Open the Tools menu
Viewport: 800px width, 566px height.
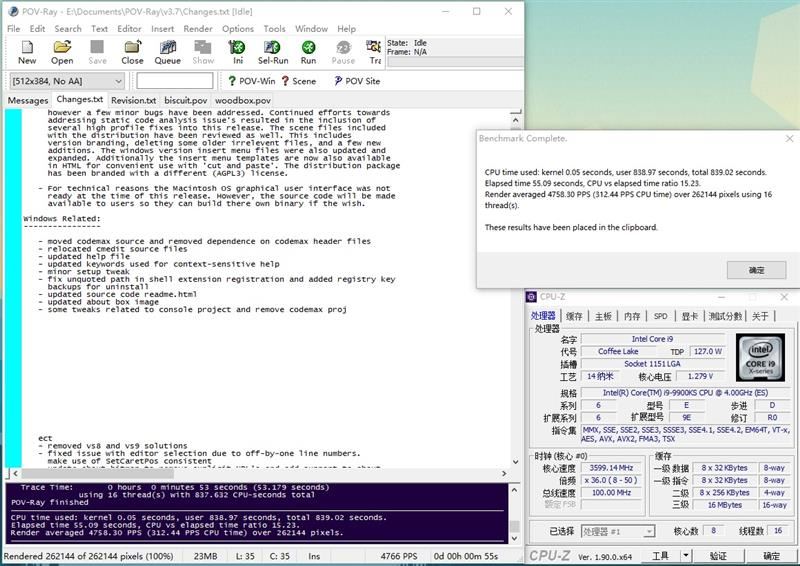tap(274, 29)
